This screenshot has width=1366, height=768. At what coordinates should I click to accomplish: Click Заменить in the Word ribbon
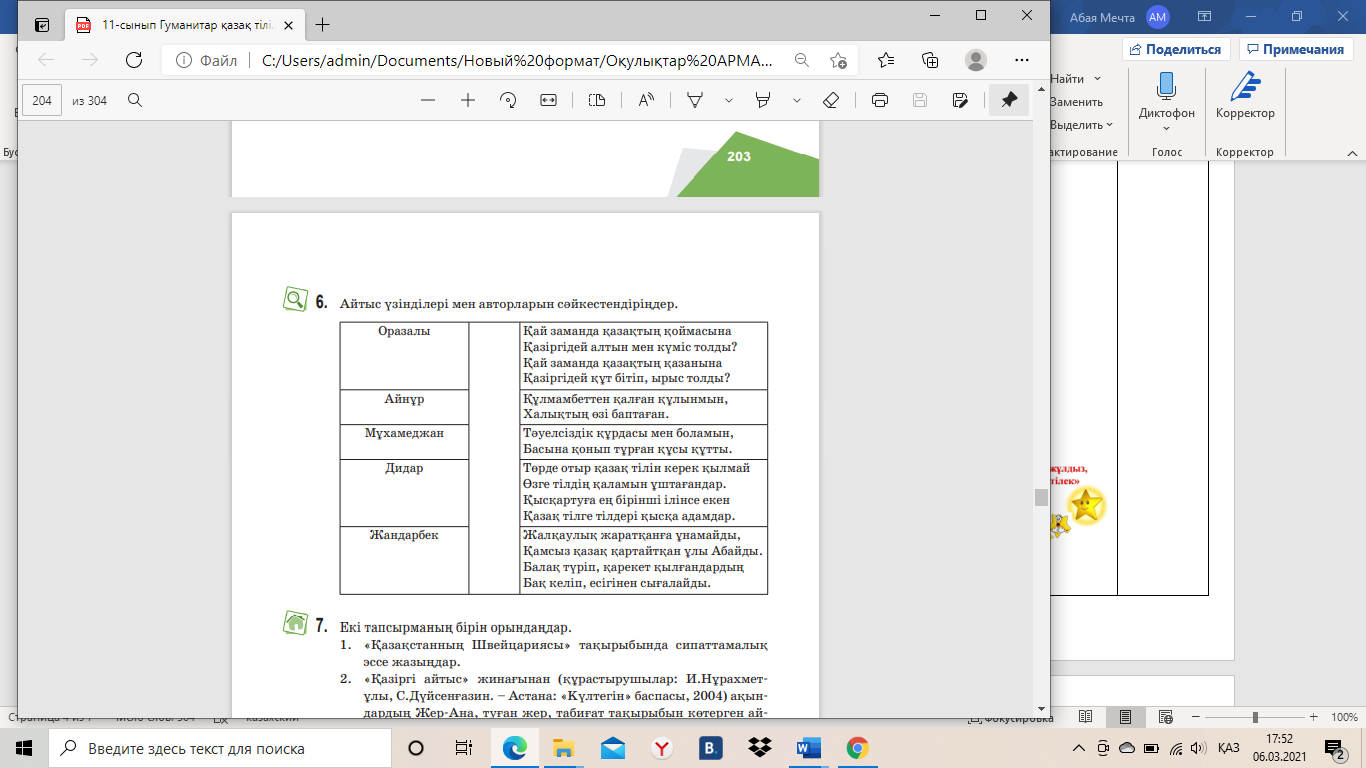(1076, 102)
